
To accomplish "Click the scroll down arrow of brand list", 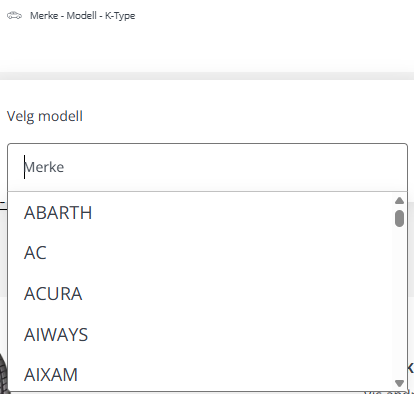I will [399, 383].
